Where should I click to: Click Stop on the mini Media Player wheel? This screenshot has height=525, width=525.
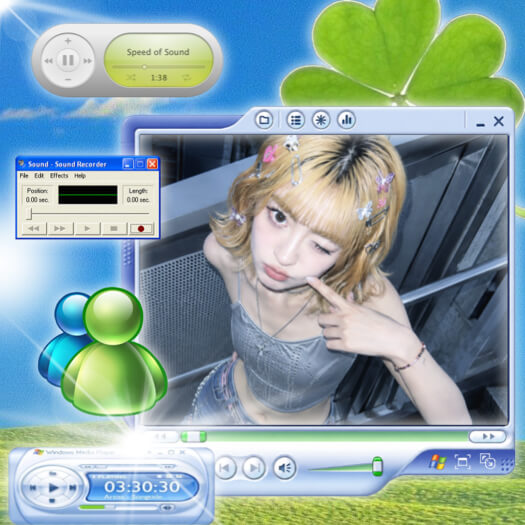53,501
